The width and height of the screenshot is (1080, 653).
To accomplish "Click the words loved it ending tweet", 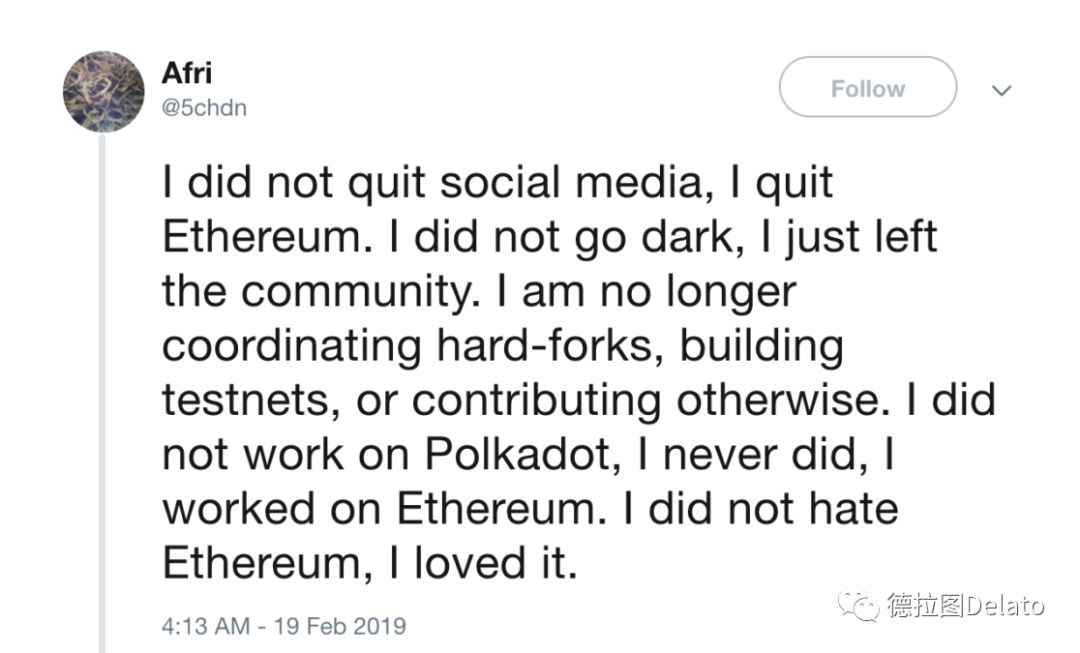I will 495,563.
